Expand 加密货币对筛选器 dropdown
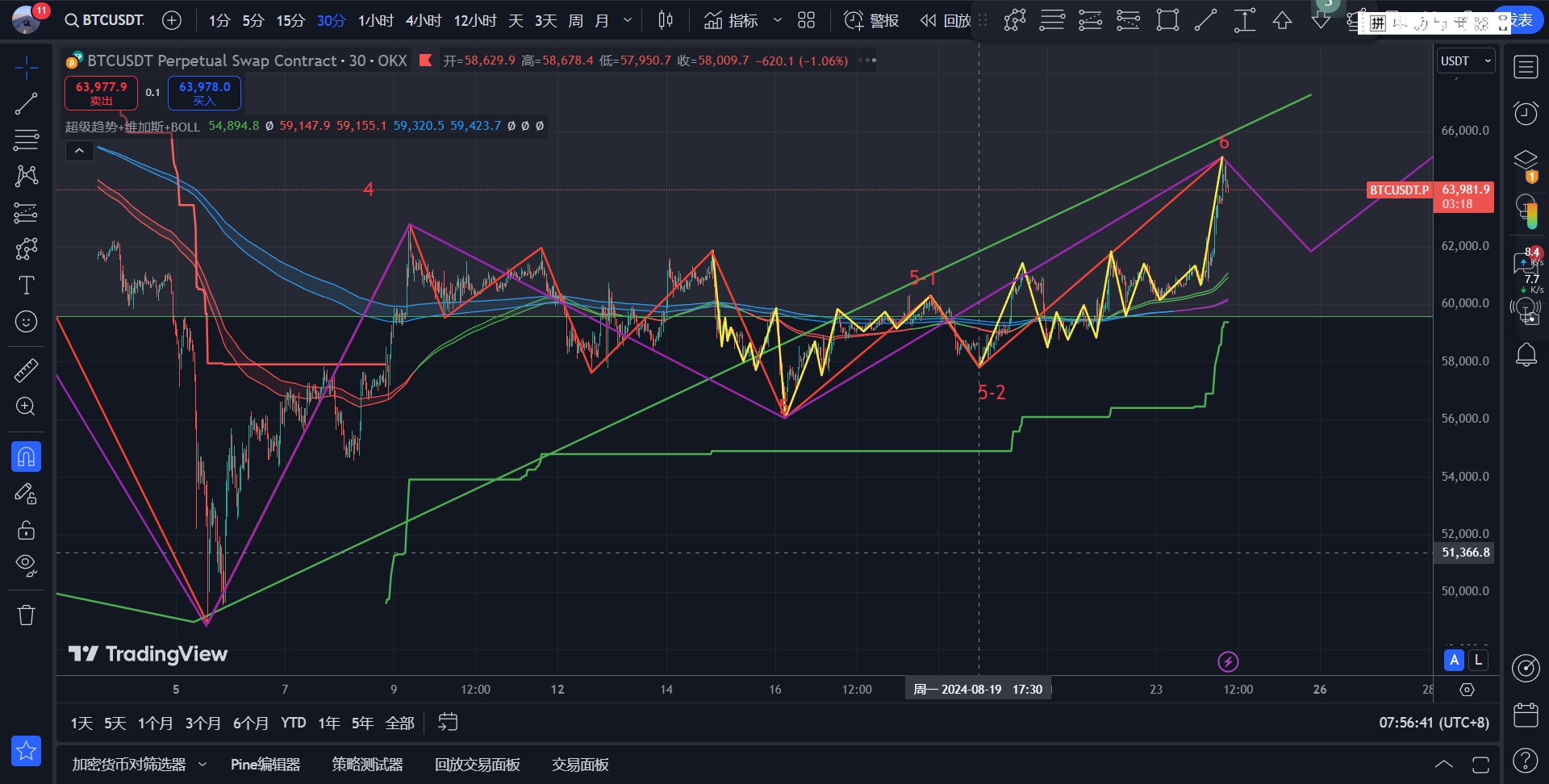This screenshot has width=1549, height=784. coord(202,764)
